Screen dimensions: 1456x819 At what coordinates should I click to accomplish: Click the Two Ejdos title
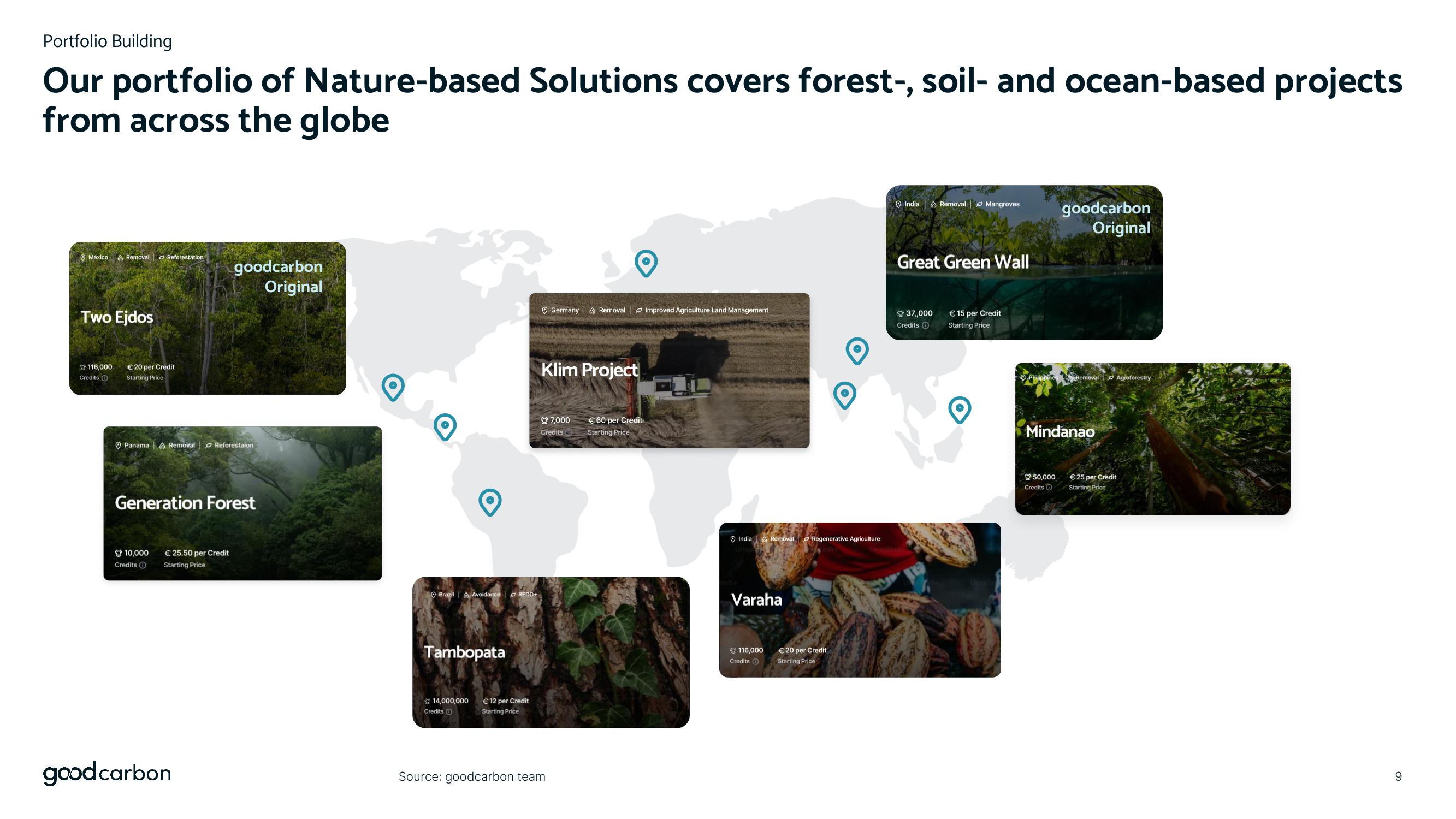tap(116, 317)
